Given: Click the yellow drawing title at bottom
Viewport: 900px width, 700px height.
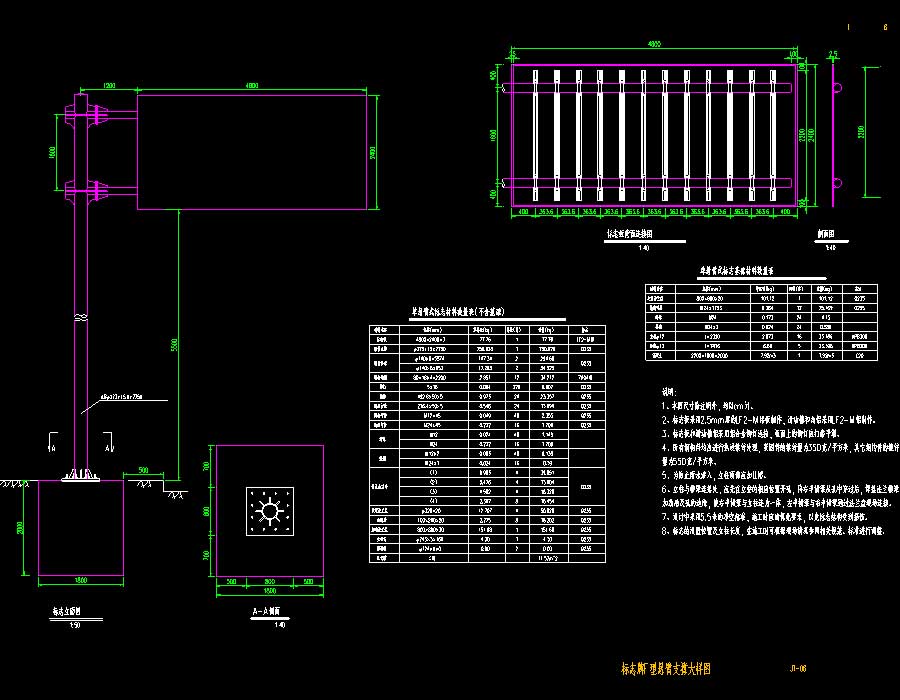Looking at the screenshot, I should click(679, 669).
